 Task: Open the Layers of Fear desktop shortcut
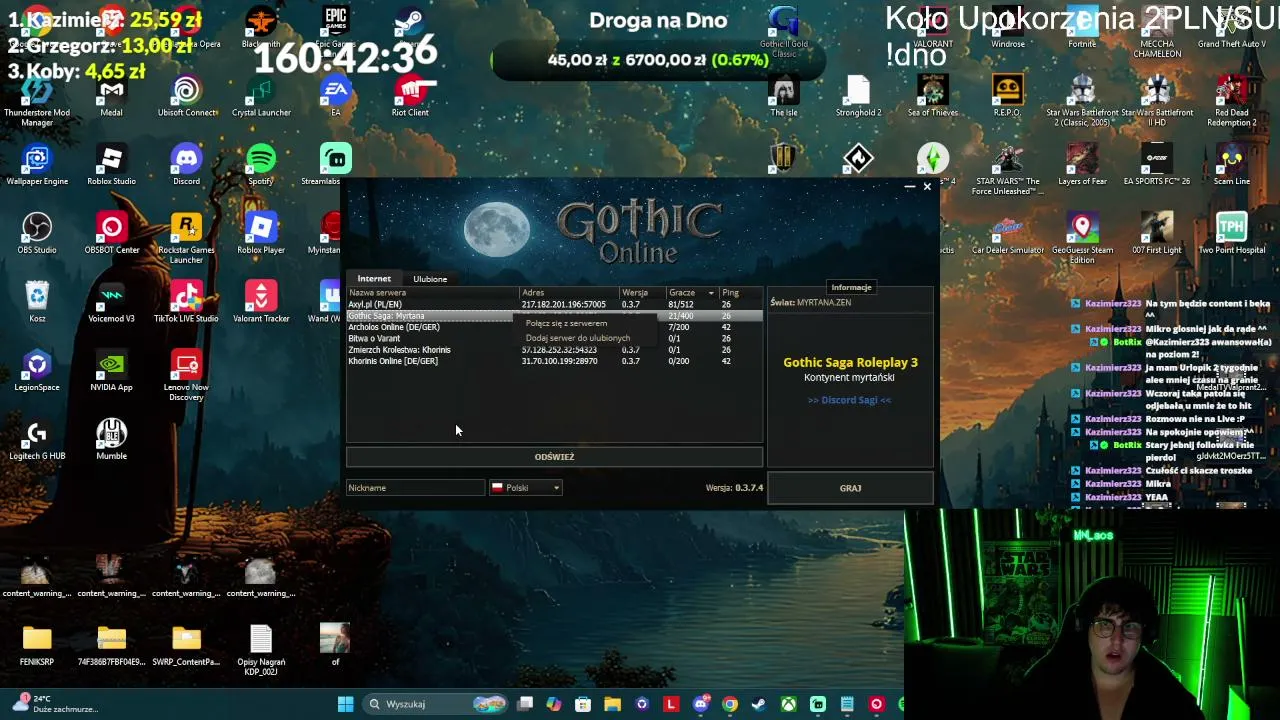1082,166
